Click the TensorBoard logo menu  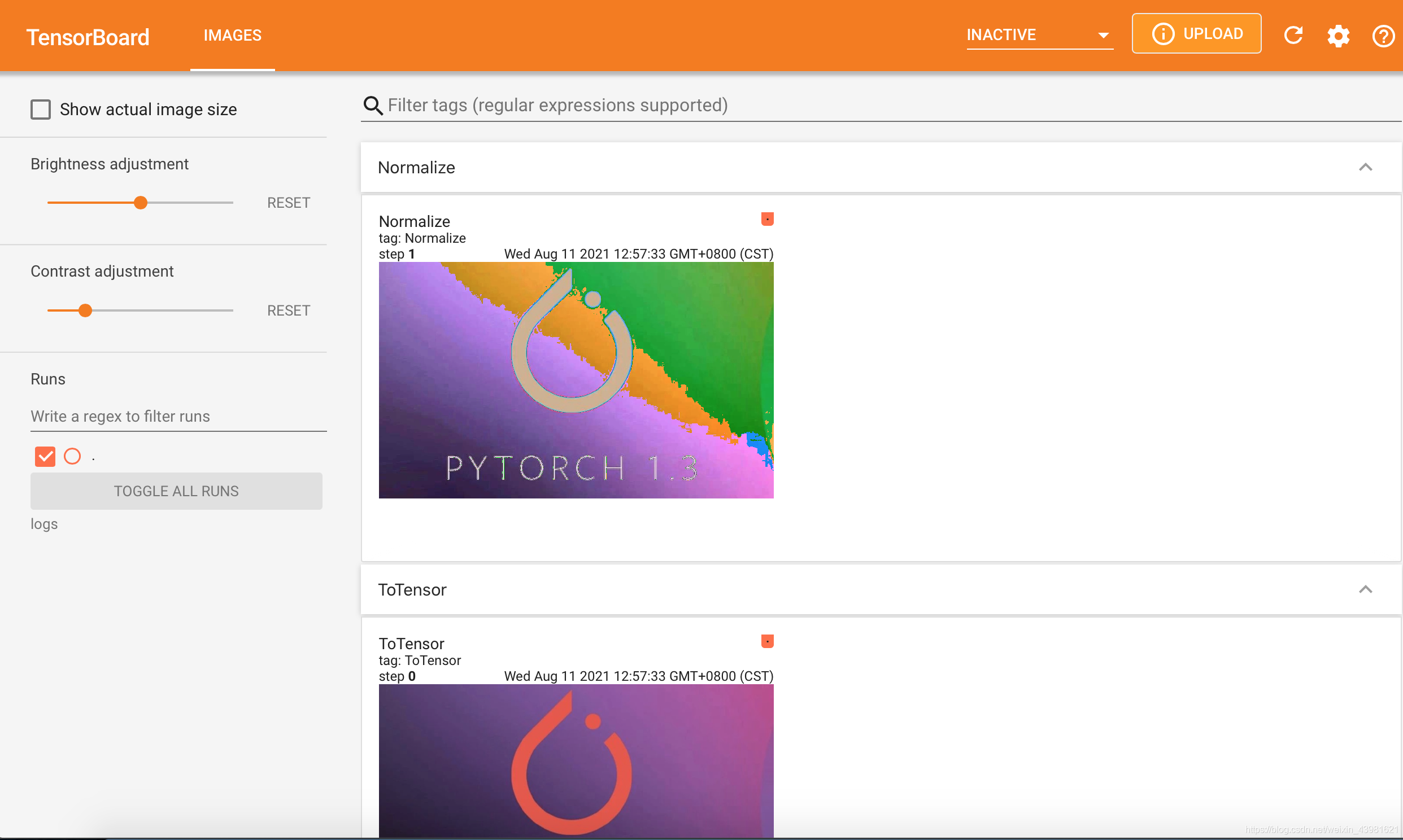tap(88, 35)
